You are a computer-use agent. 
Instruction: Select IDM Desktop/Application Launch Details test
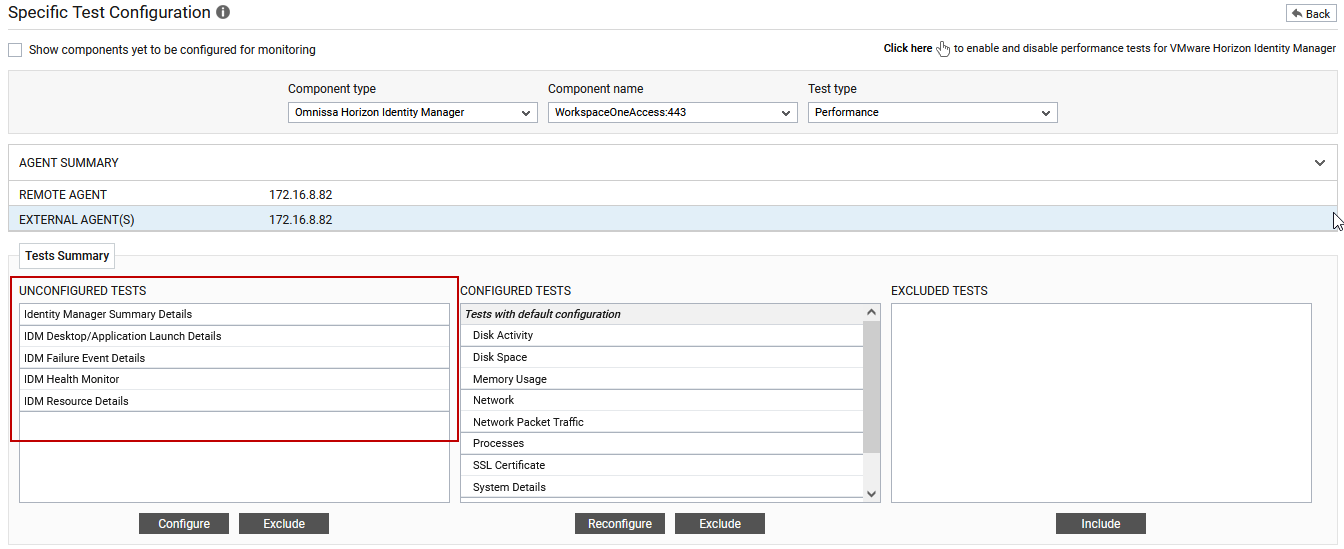235,336
